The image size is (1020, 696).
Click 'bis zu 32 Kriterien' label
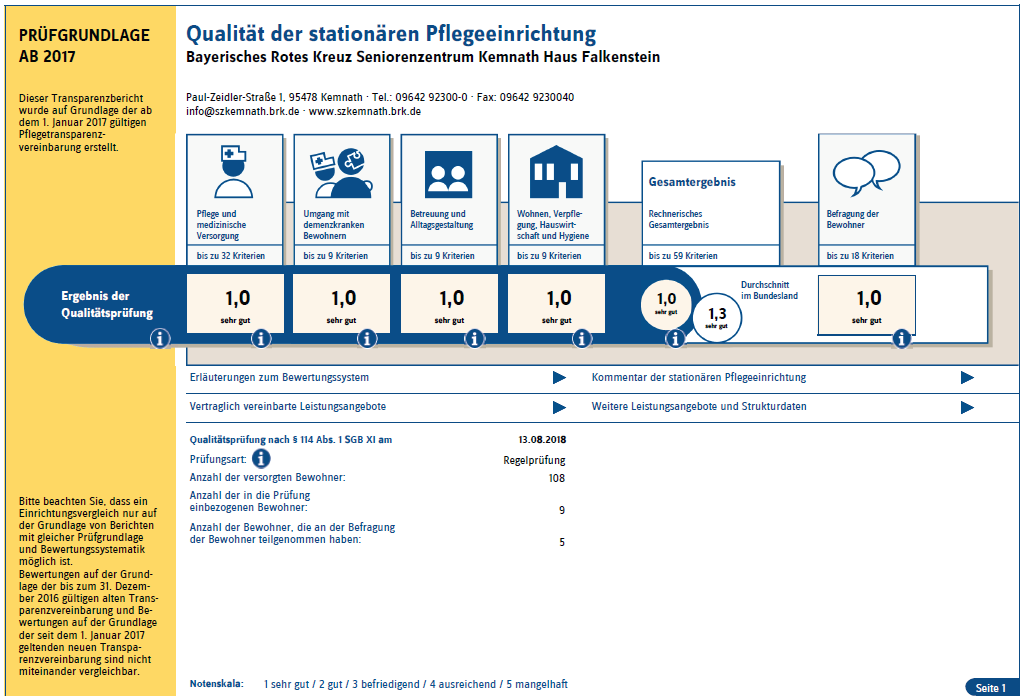[x=231, y=256]
